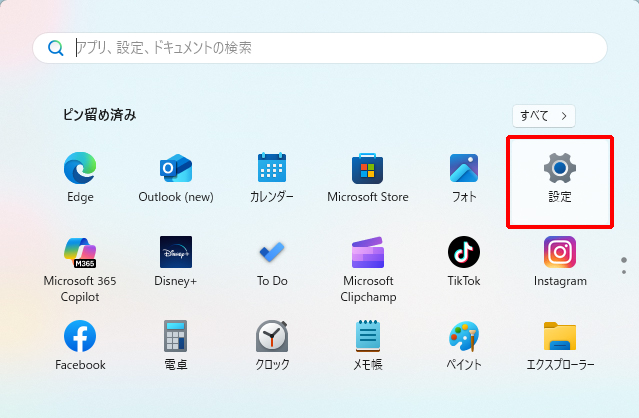Launch Microsoft Clipchamp

368,254
